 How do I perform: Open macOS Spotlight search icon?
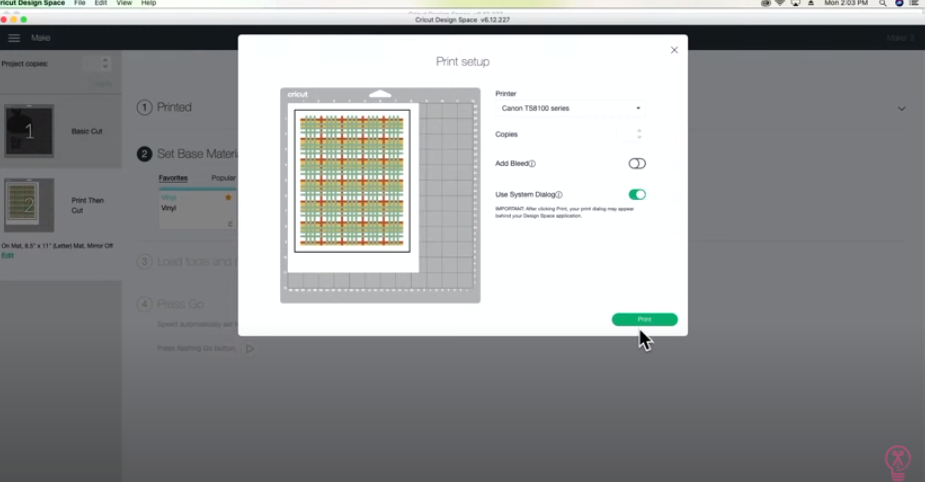(883, 3)
